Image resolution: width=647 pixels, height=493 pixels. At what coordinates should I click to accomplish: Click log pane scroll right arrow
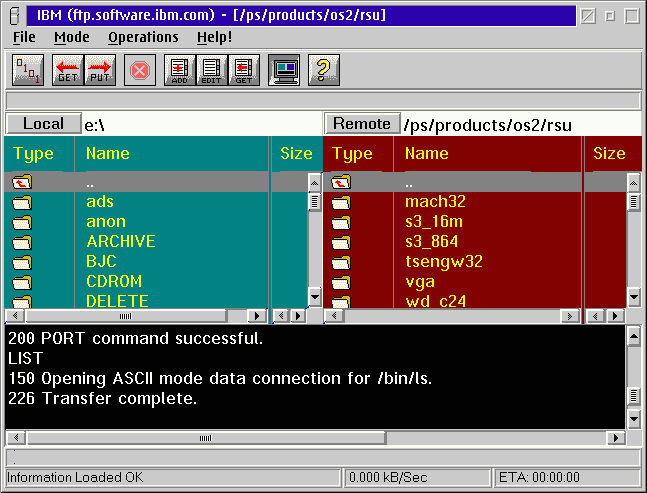616,438
